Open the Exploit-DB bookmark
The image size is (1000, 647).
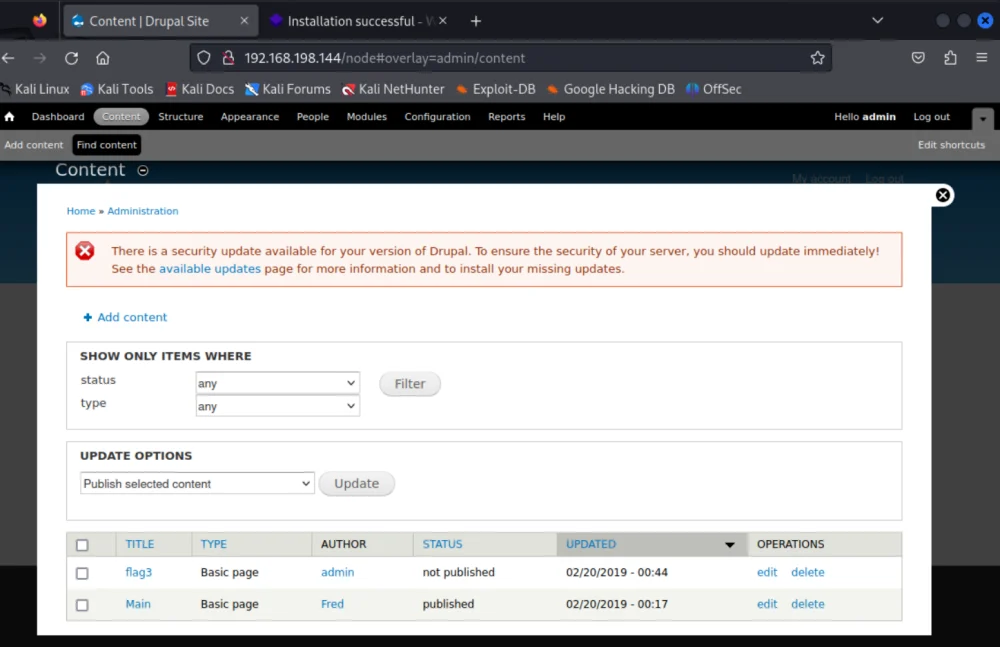pos(496,89)
